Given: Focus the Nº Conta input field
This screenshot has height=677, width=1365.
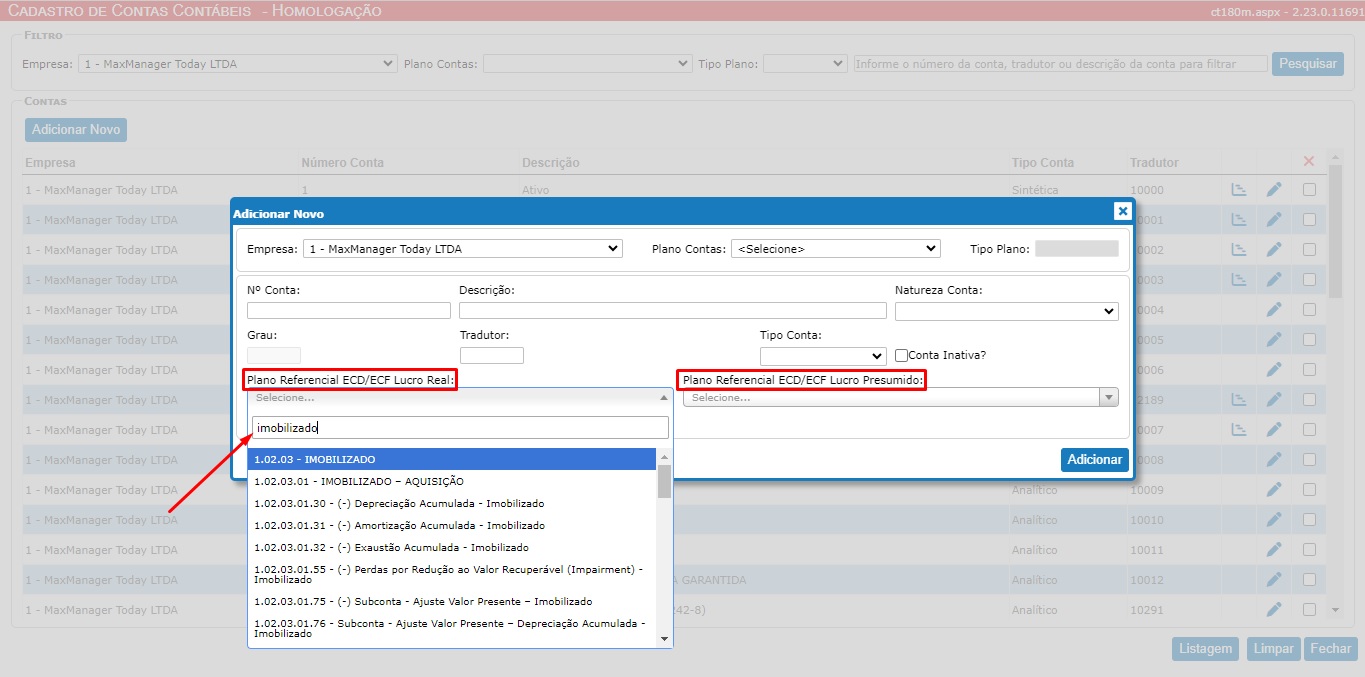Looking at the screenshot, I should click(349, 311).
